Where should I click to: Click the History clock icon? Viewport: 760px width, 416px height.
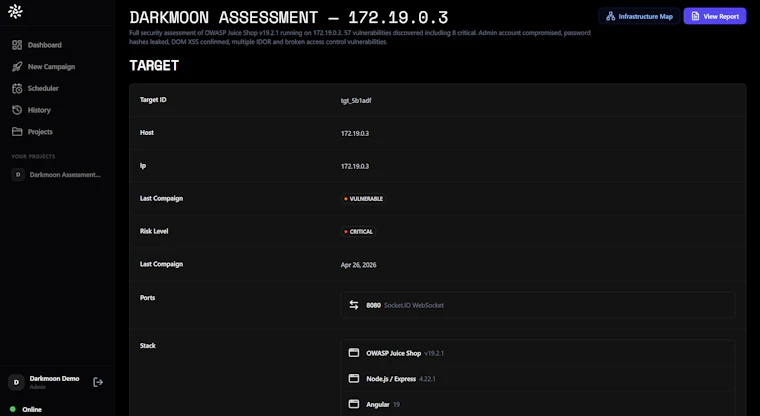pyautogui.click(x=17, y=110)
